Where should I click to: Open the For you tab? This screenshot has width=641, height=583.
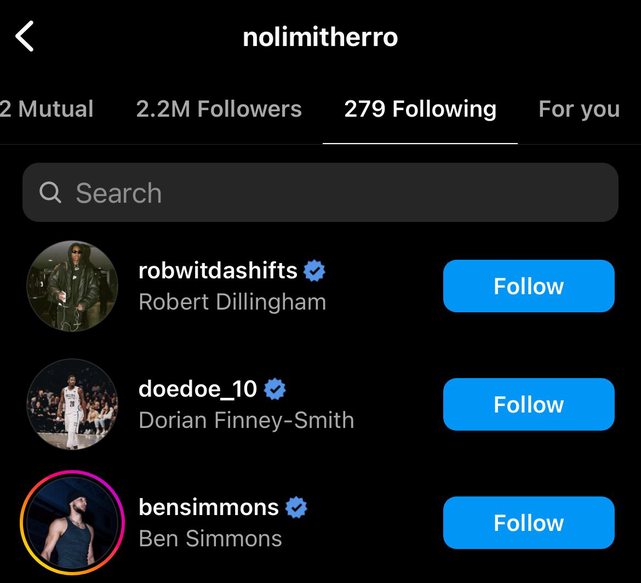pyautogui.click(x=579, y=109)
